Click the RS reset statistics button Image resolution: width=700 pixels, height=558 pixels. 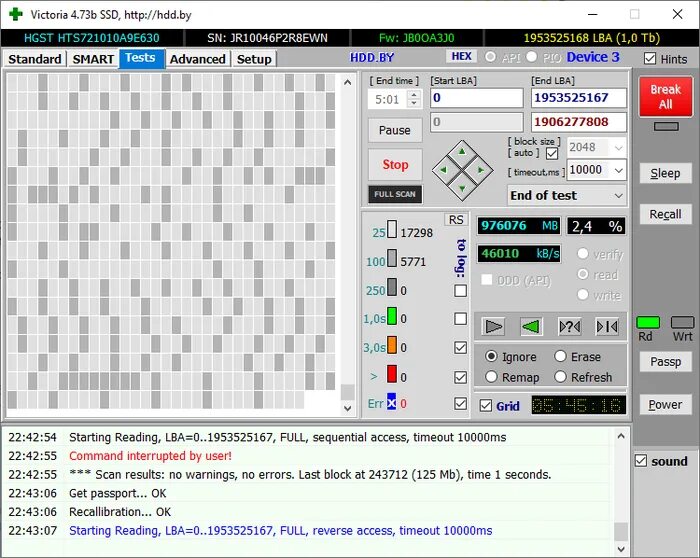[456, 220]
